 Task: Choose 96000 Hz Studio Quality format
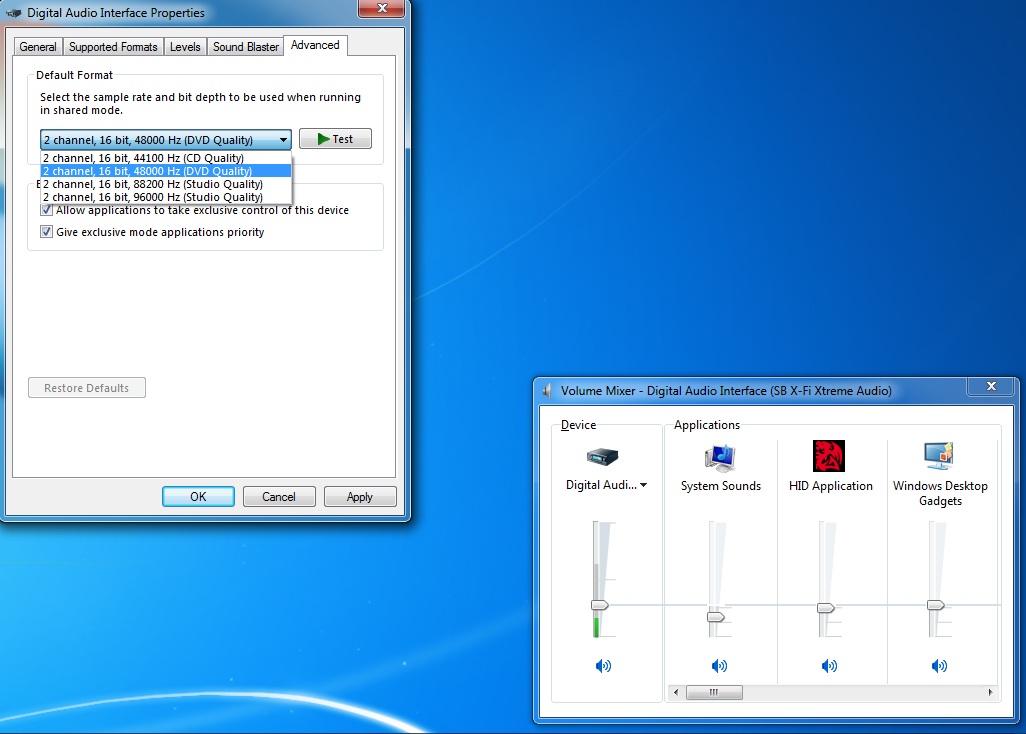(x=152, y=197)
